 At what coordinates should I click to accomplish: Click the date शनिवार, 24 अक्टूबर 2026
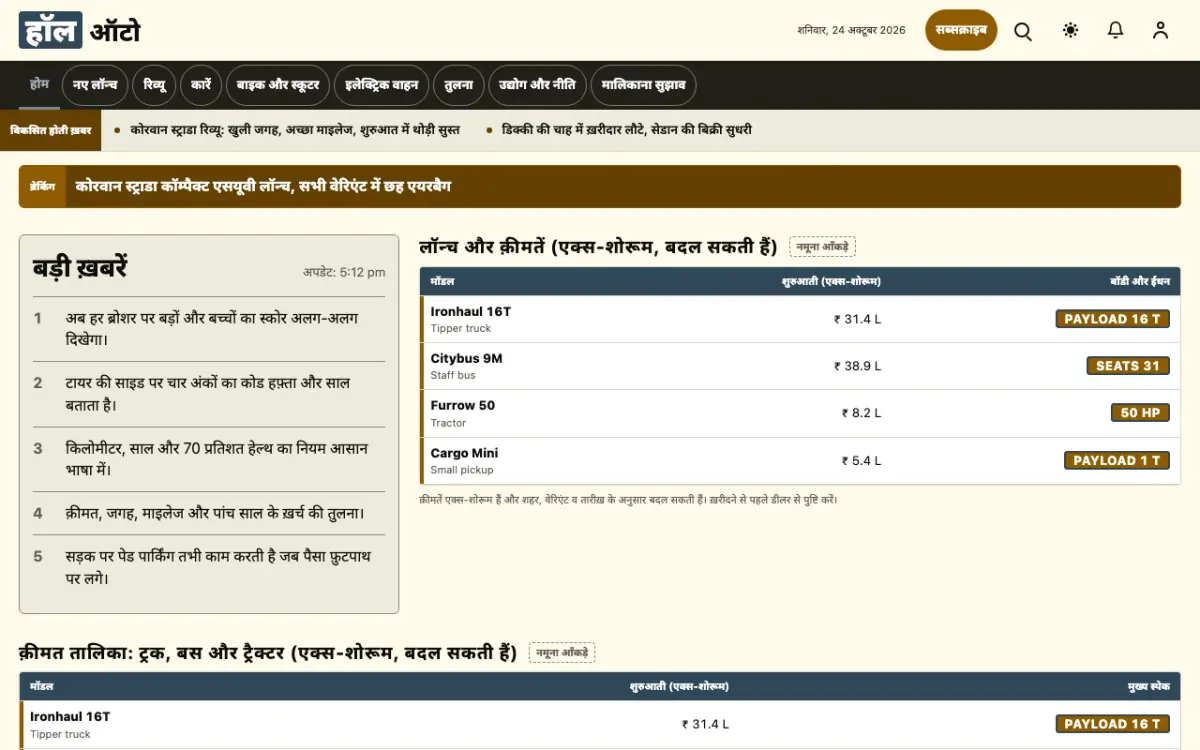coord(852,30)
